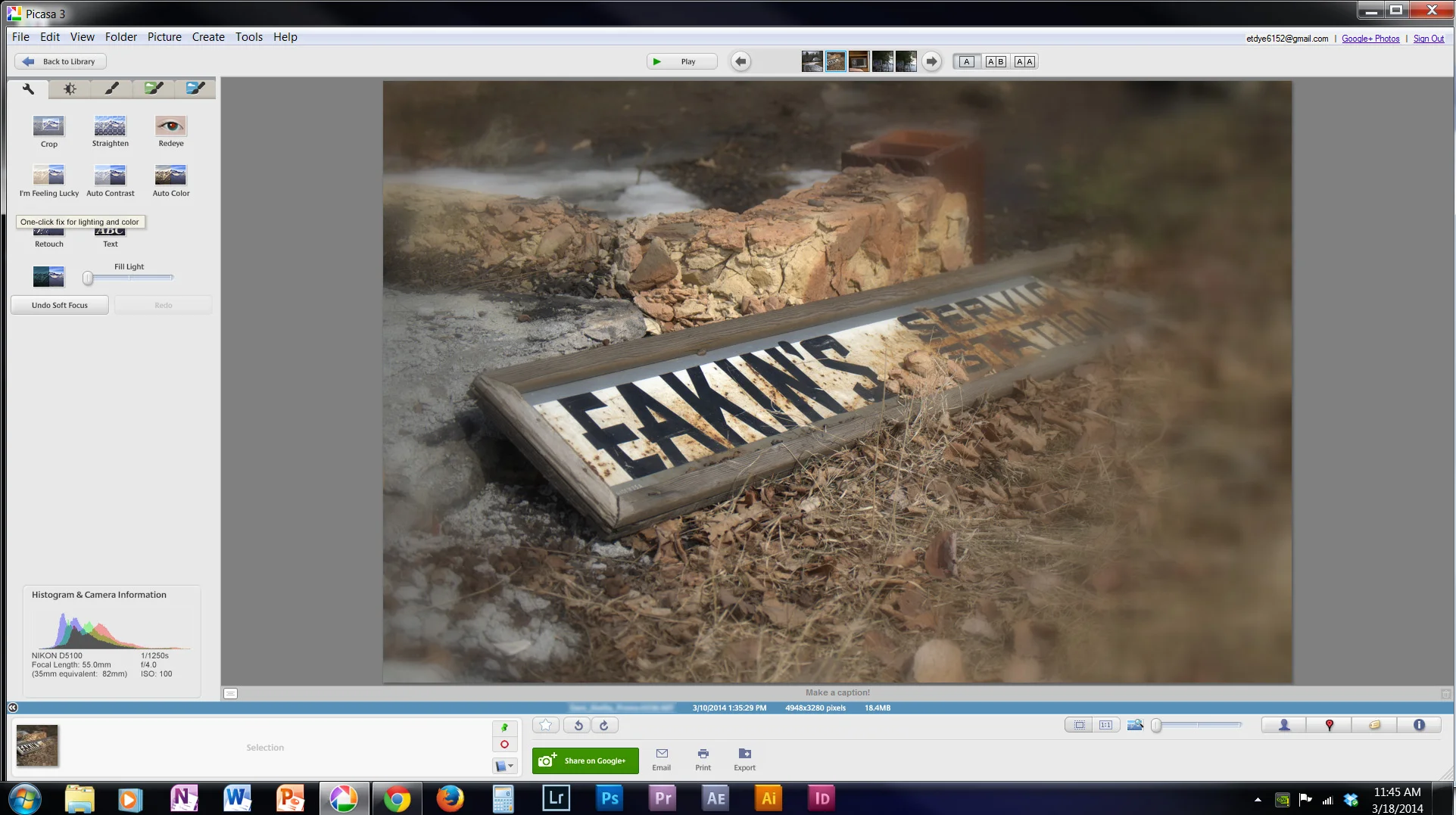Open Lightroom from taskbar
The image size is (1456, 815).
click(556, 798)
